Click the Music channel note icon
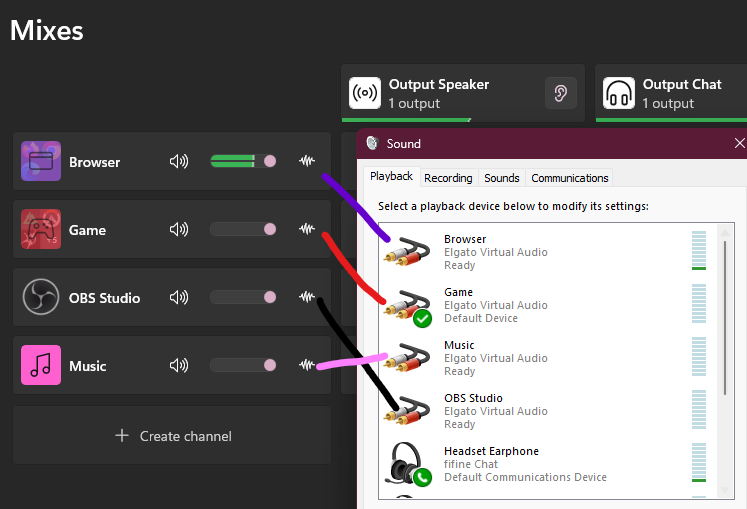 point(41,365)
